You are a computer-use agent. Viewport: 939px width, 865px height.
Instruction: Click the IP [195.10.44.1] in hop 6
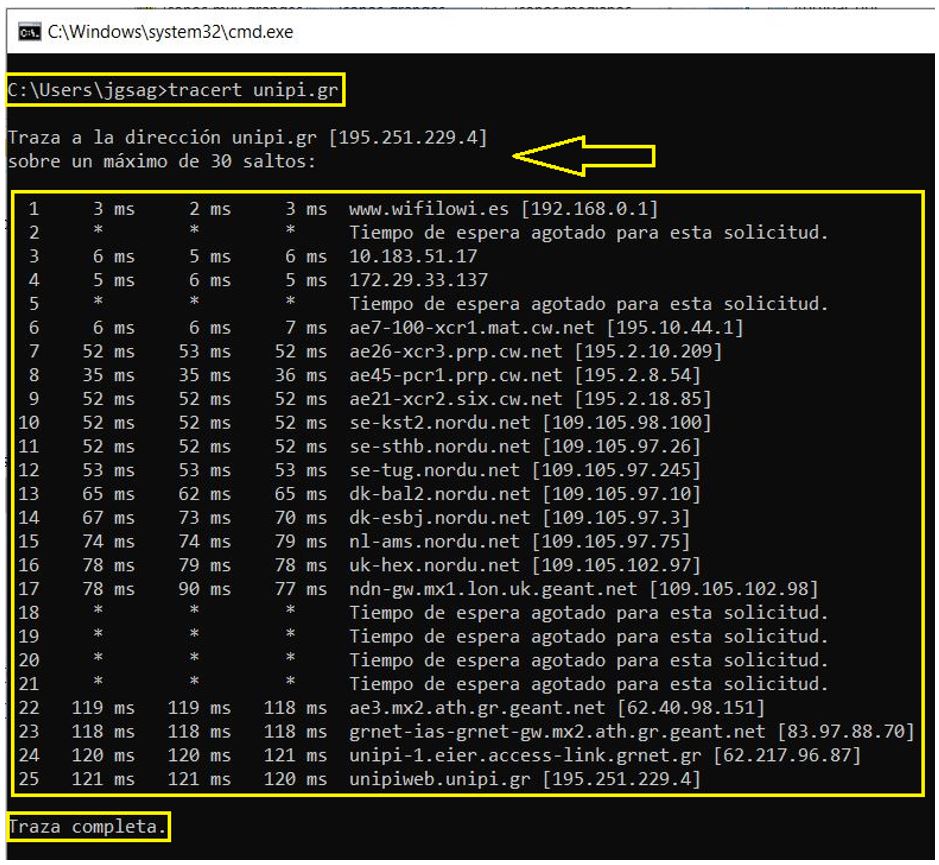coord(675,328)
